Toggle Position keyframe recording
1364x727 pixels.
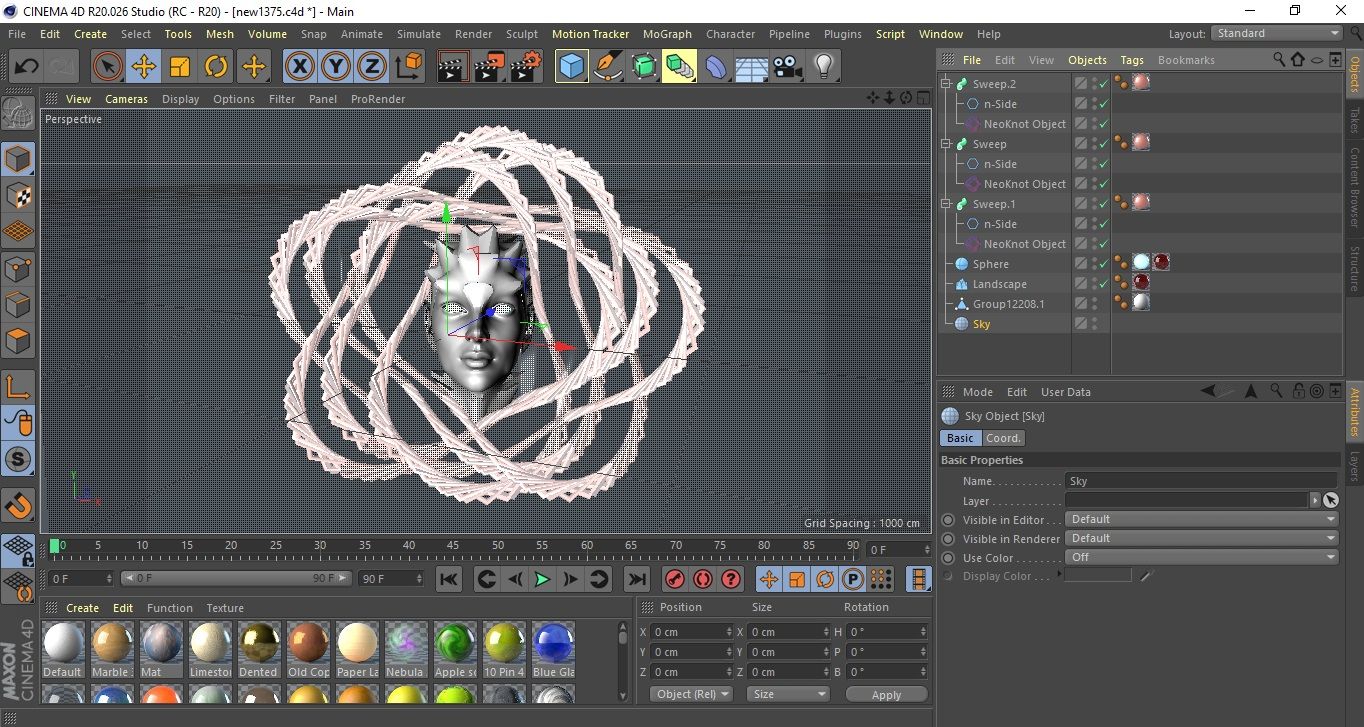(769, 579)
